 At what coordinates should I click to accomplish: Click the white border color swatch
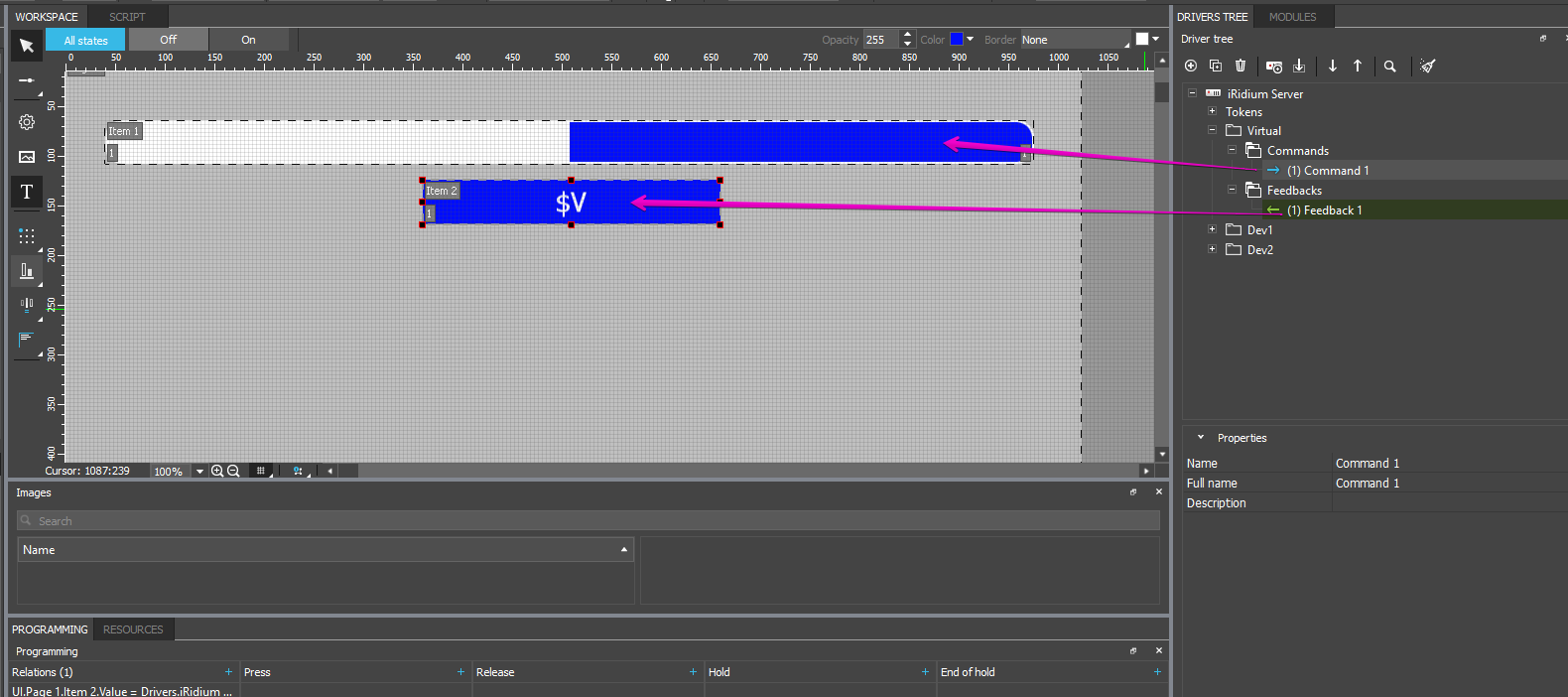tap(1142, 40)
